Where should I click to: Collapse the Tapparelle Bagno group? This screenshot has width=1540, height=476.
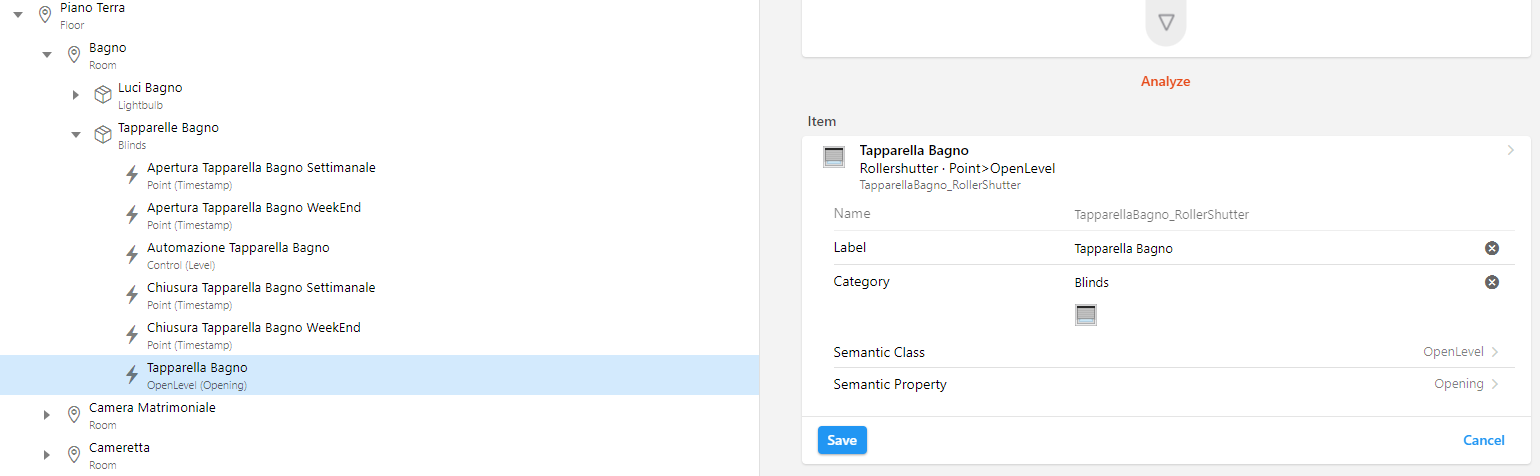click(x=76, y=135)
